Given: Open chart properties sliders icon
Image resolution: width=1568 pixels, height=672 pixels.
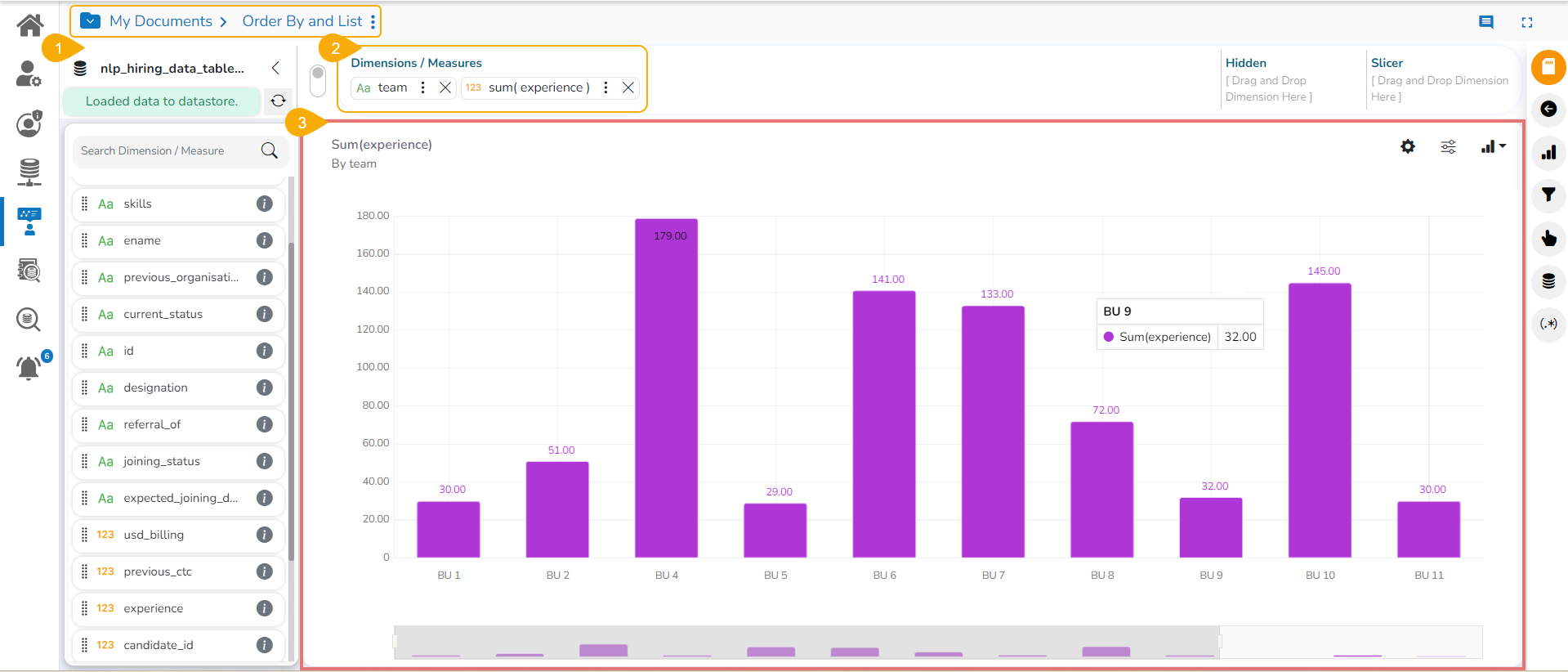Looking at the screenshot, I should (1448, 146).
